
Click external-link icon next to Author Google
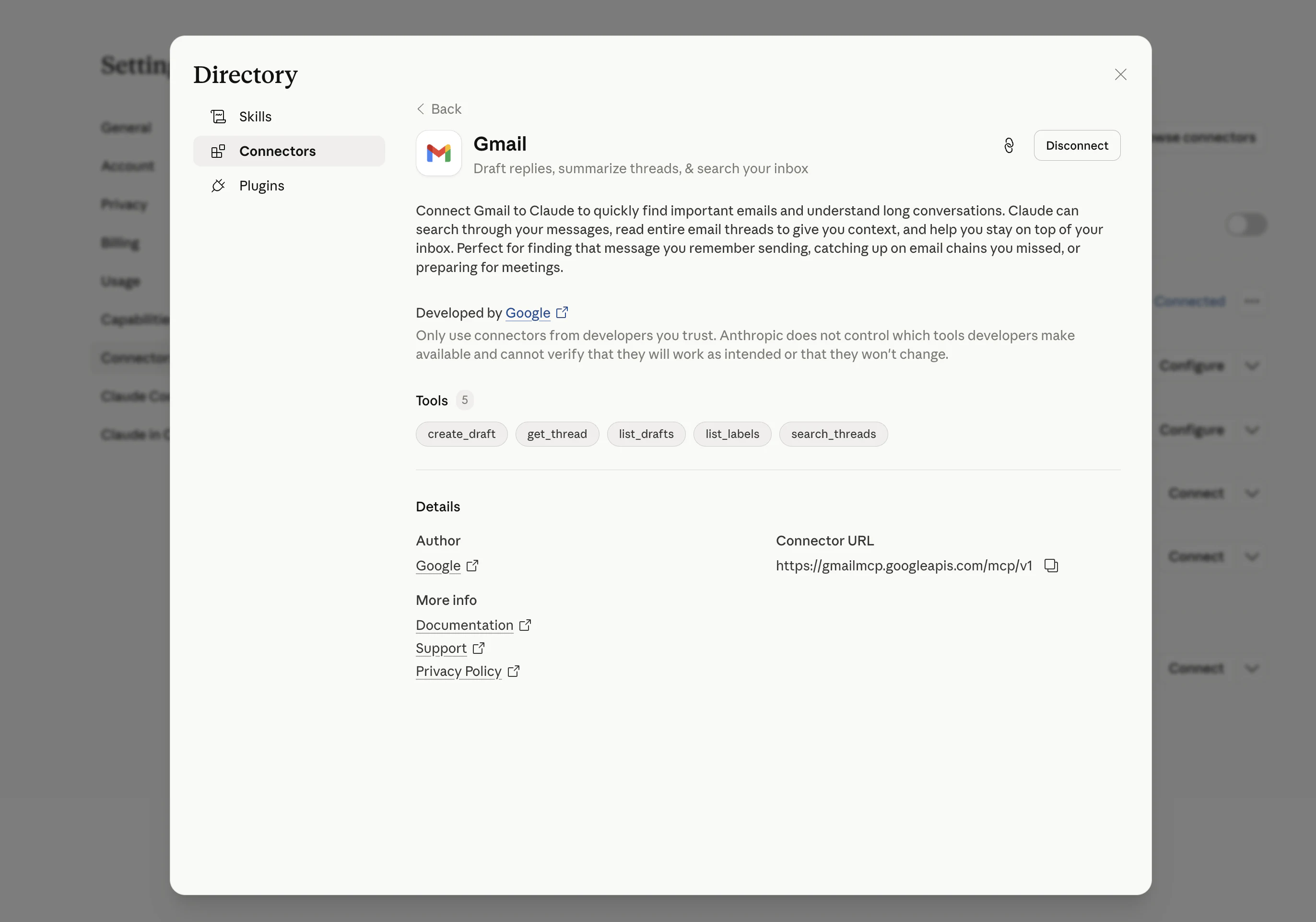472,566
